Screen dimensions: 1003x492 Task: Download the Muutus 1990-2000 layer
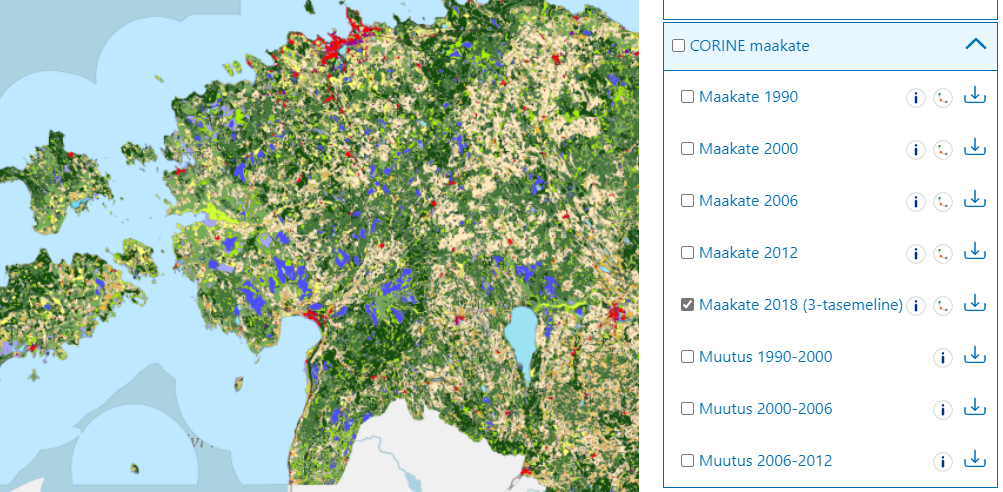point(974,356)
